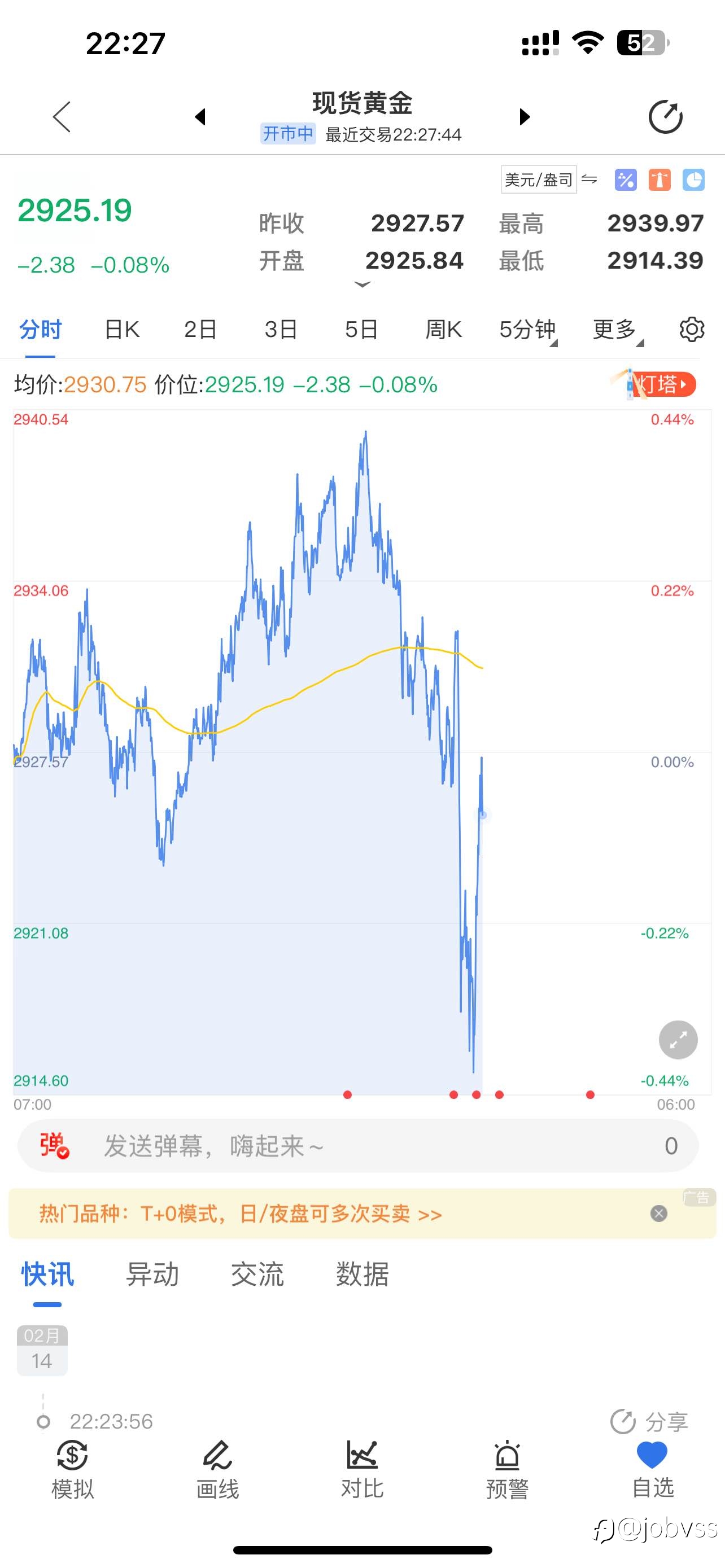
Task: Open 预警 price alert
Action: 507,1469
